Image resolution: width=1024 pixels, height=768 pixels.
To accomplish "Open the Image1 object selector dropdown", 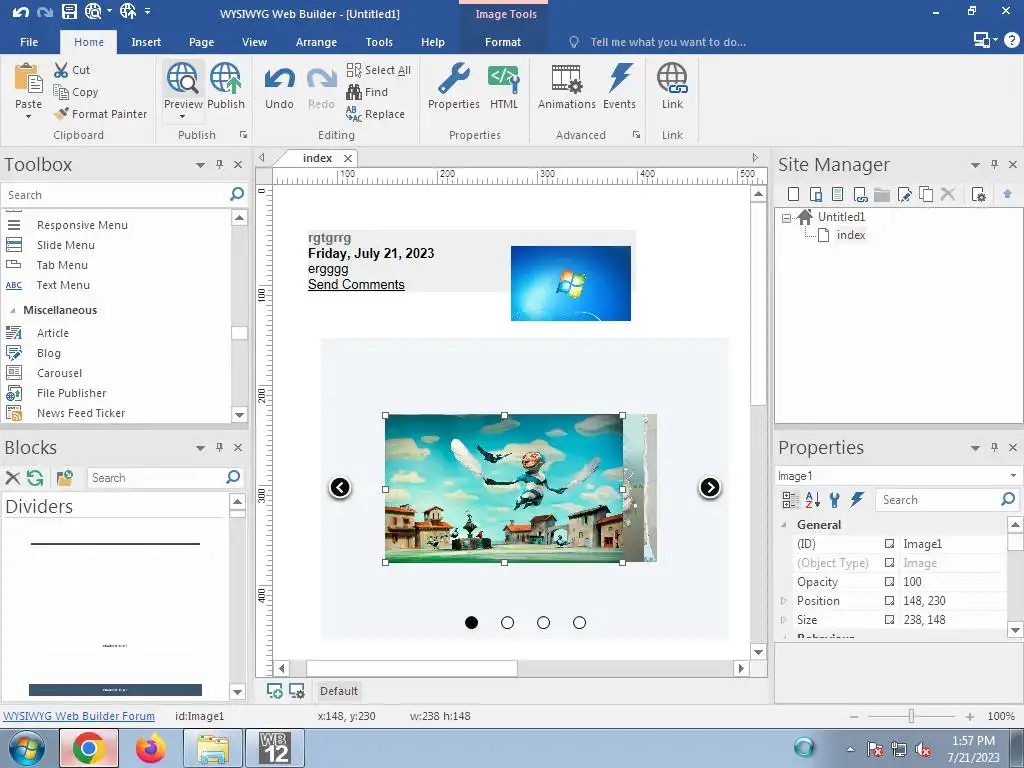I will pos(1013,475).
